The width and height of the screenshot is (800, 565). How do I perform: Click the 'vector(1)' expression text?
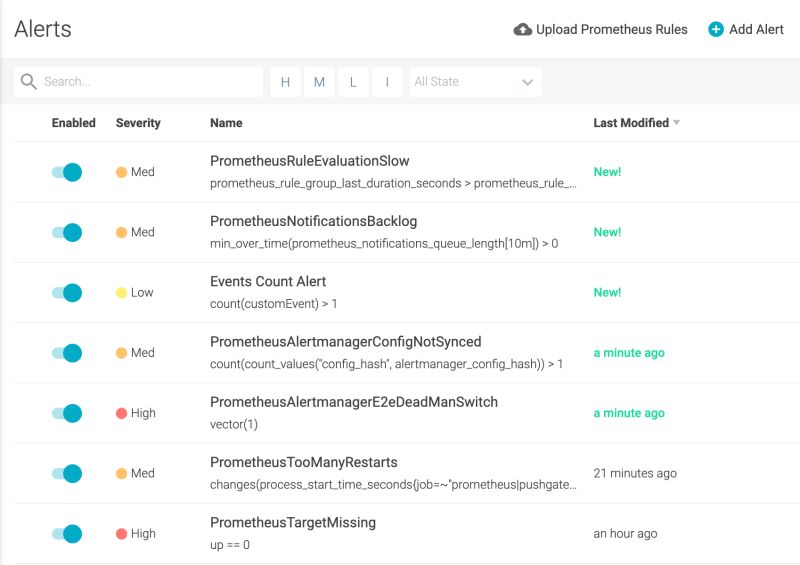tap(234, 424)
